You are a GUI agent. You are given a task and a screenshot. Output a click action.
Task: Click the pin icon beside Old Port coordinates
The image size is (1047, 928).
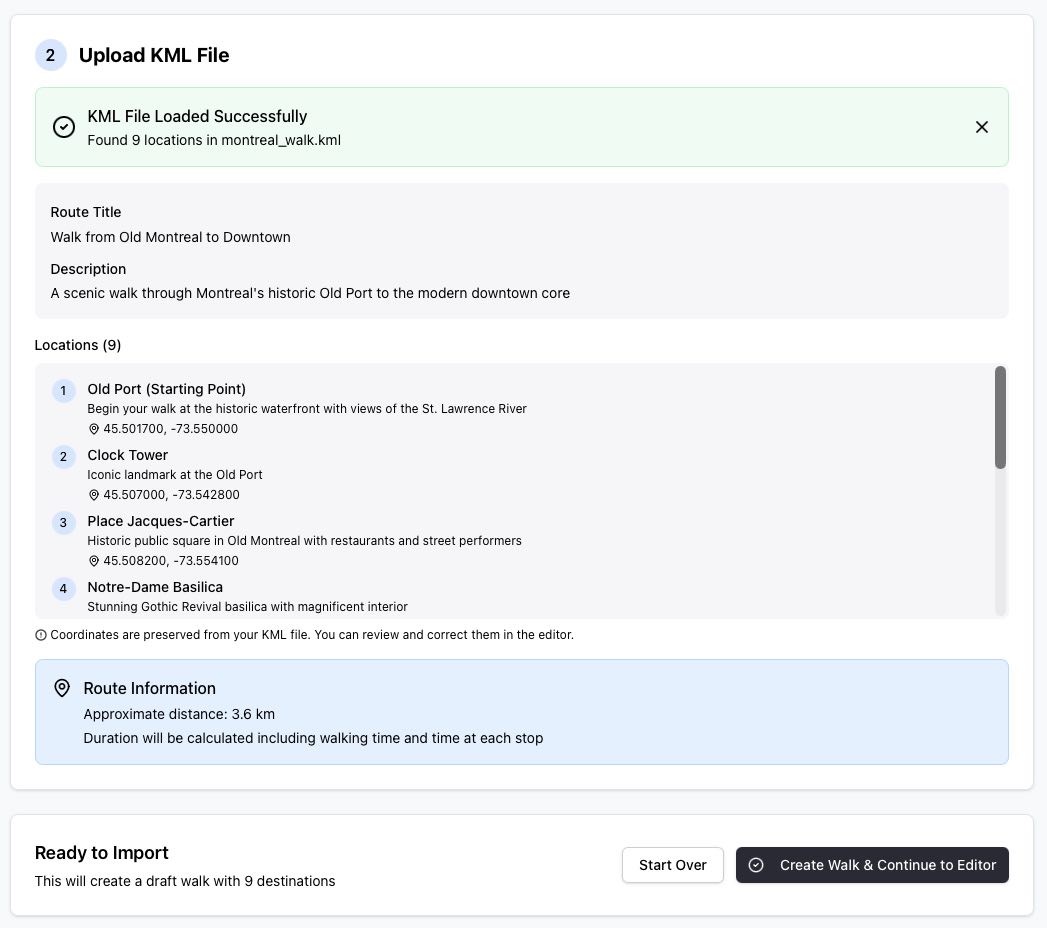click(94, 429)
